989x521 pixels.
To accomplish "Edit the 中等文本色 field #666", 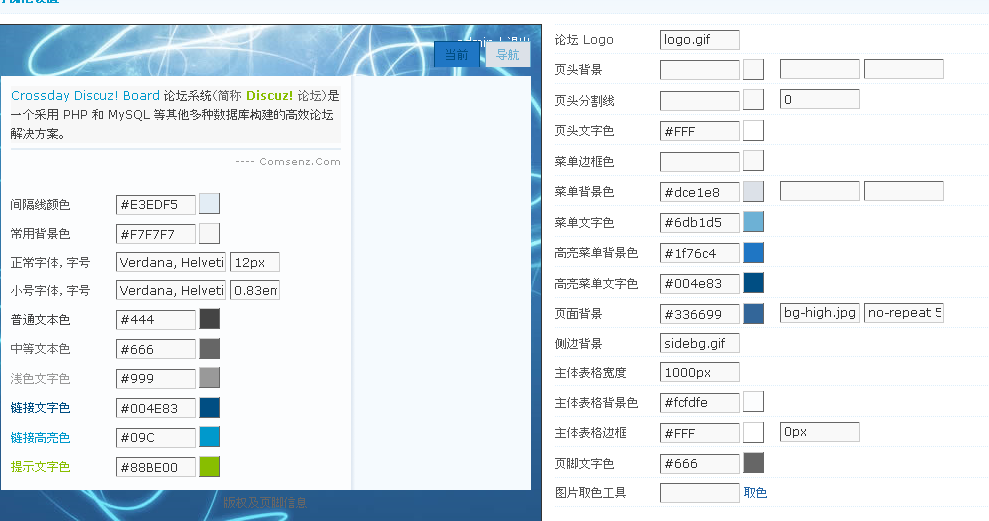I will point(156,349).
